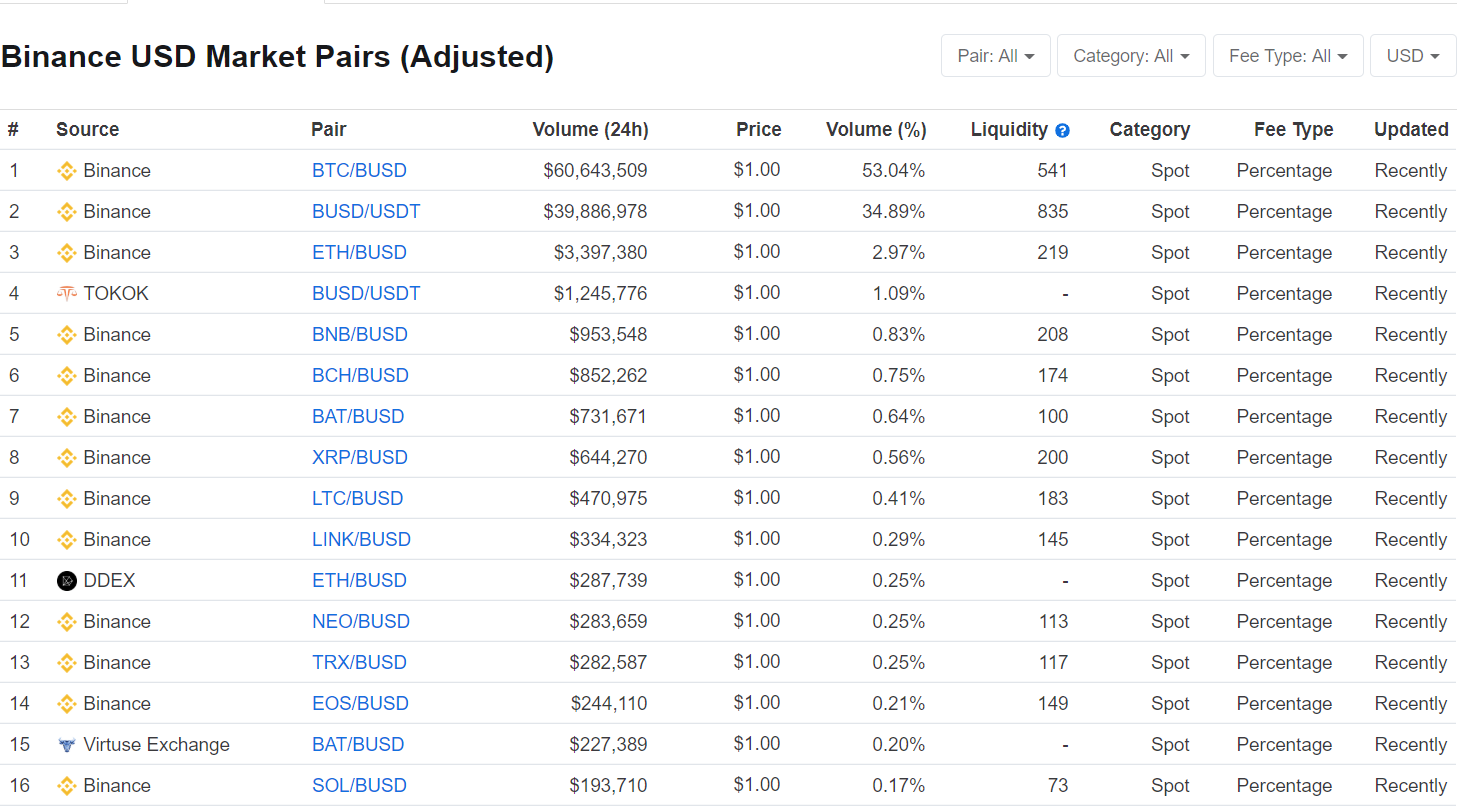This screenshot has height=808, width=1470.
Task: Open the TRX/BUSD pair link
Action: [359, 663]
